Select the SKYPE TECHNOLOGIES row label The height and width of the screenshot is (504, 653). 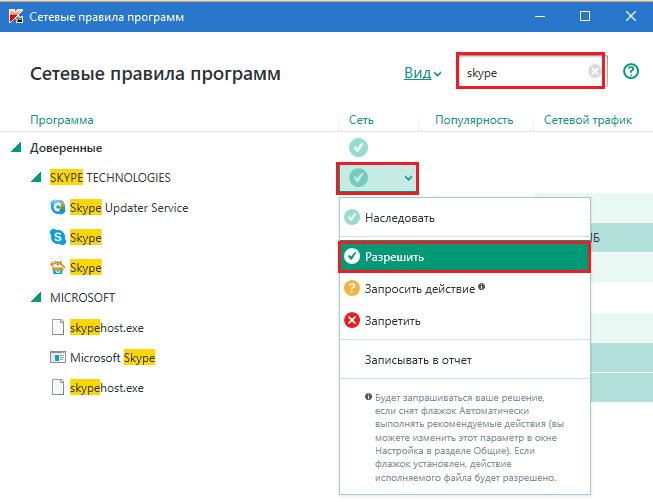(110, 178)
